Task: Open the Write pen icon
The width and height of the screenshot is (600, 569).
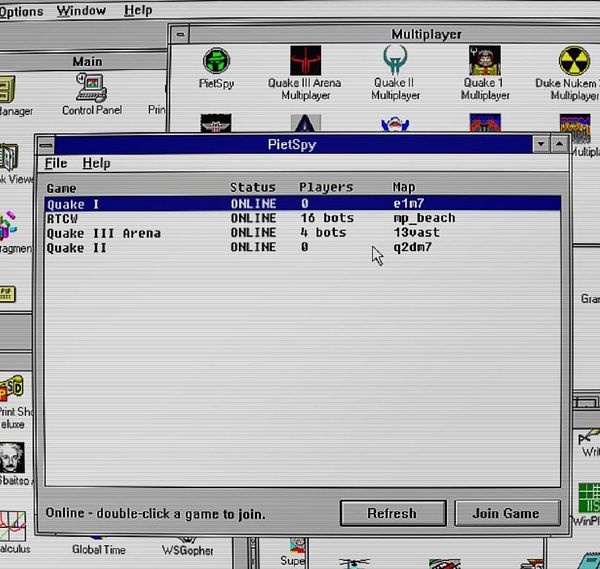Action: [x=589, y=436]
